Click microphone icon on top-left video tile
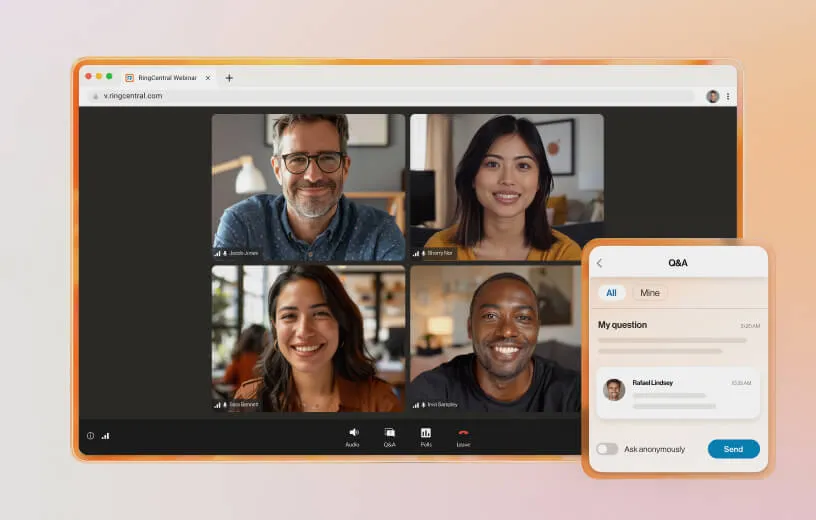The height and width of the screenshot is (520, 816). point(225,253)
